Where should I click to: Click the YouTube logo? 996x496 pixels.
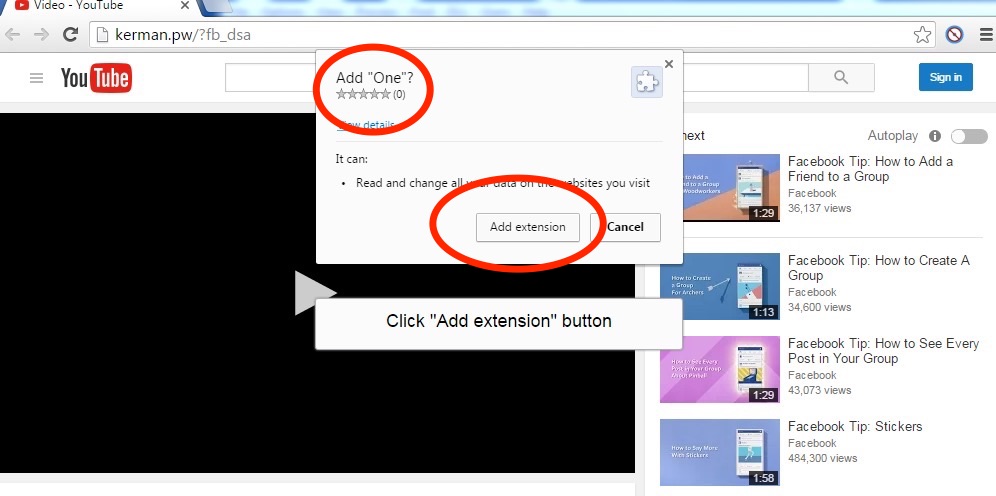pos(96,78)
